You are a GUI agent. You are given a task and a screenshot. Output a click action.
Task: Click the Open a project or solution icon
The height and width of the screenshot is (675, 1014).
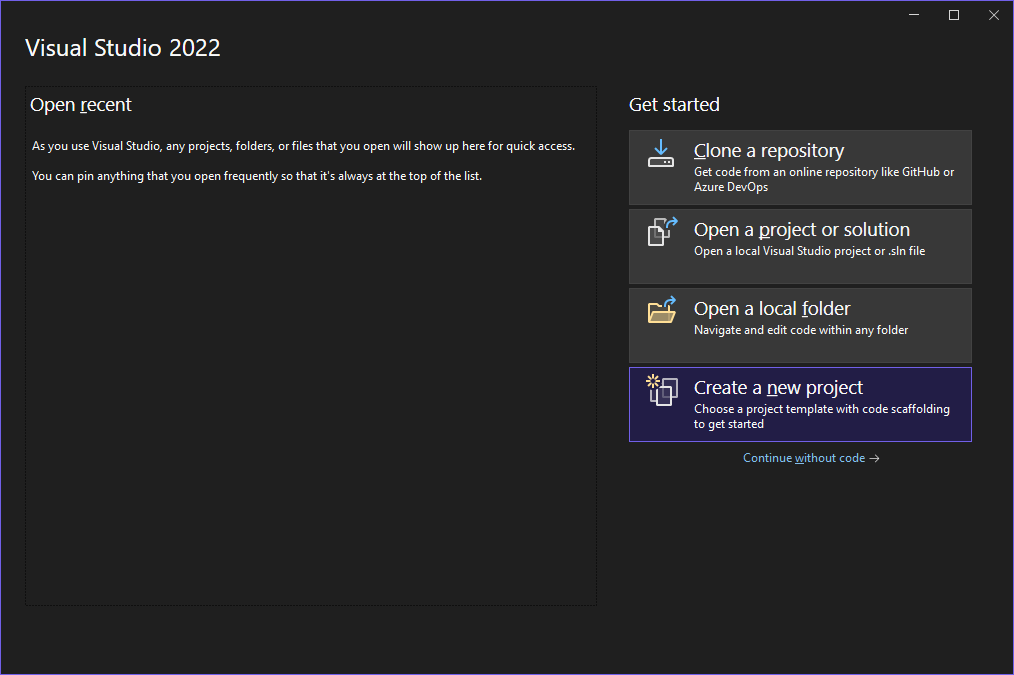pos(662,231)
